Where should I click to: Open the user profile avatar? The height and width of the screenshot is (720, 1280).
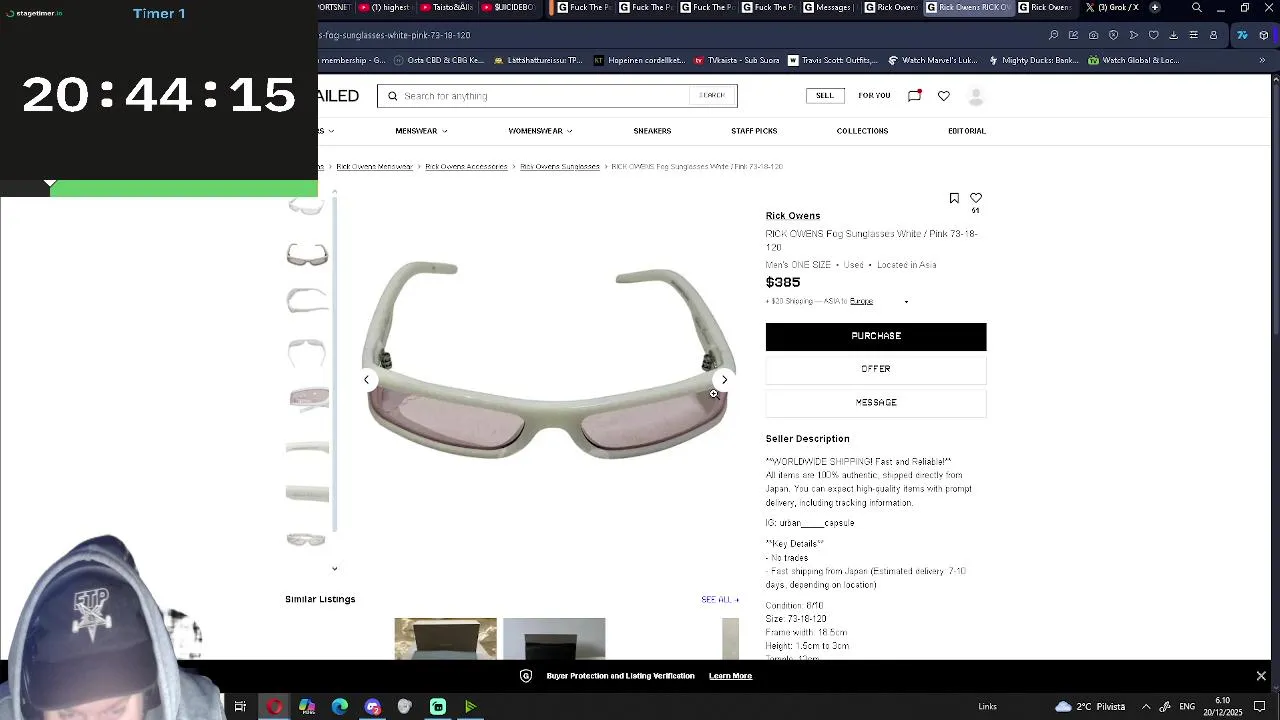pyautogui.click(x=976, y=96)
